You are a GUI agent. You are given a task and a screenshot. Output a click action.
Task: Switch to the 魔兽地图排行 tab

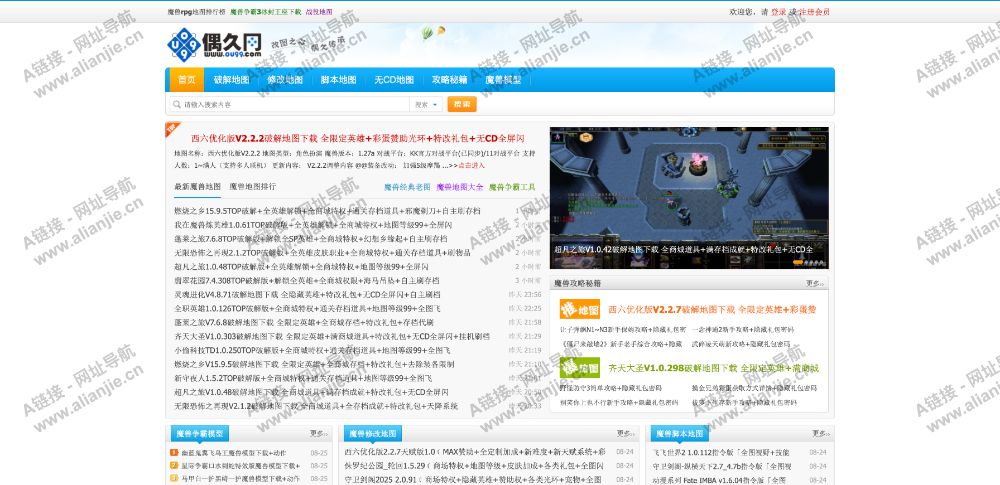253,186
